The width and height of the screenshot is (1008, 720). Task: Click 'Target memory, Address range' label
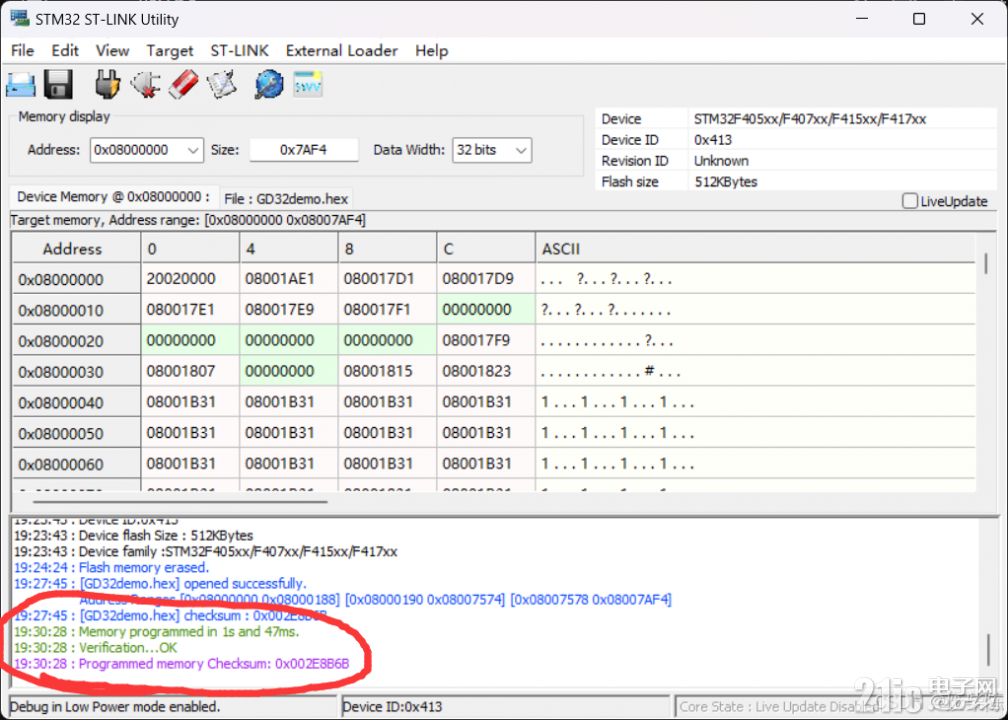pyautogui.click(x=188, y=220)
